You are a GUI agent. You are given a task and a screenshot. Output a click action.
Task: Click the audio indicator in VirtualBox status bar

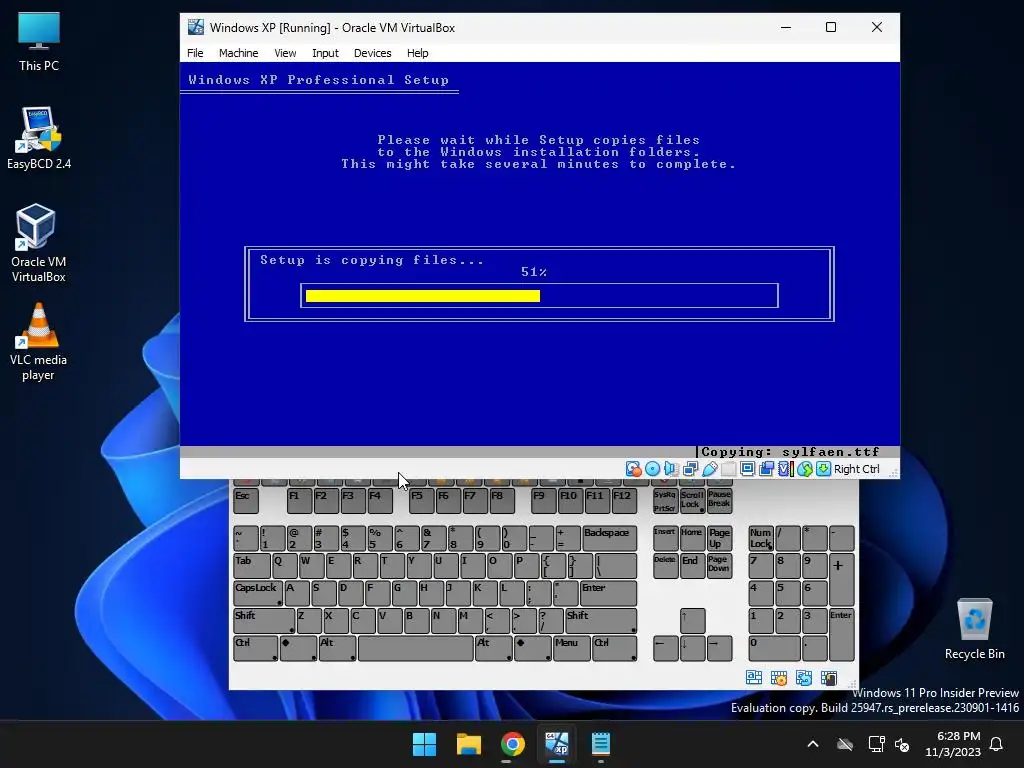pos(671,469)
